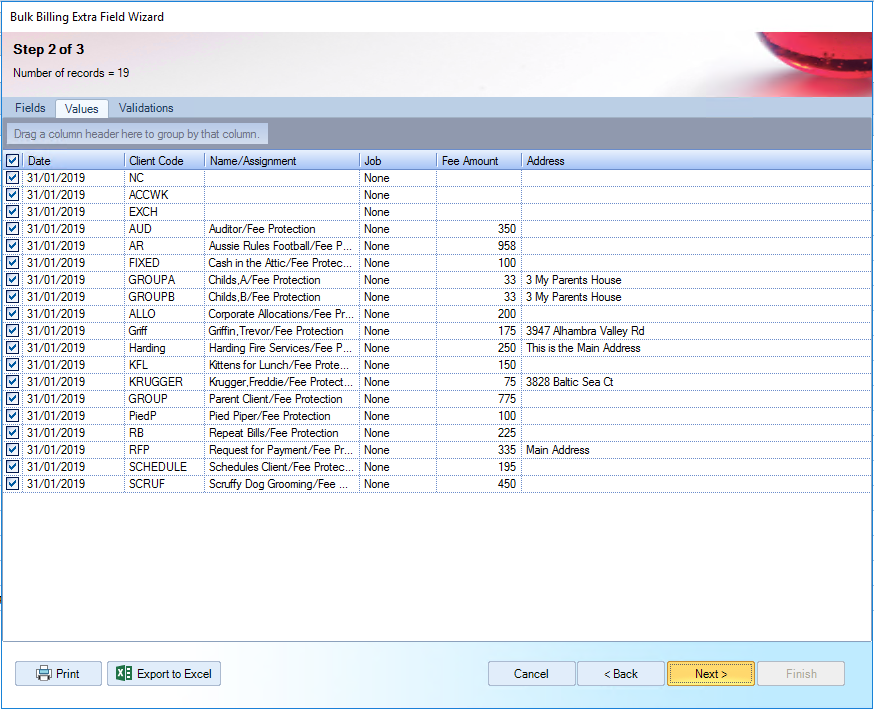This screenshot has height=710, width=874.
Task: Click the Excel icon on the Export button
Action: (x=124, y=673)
